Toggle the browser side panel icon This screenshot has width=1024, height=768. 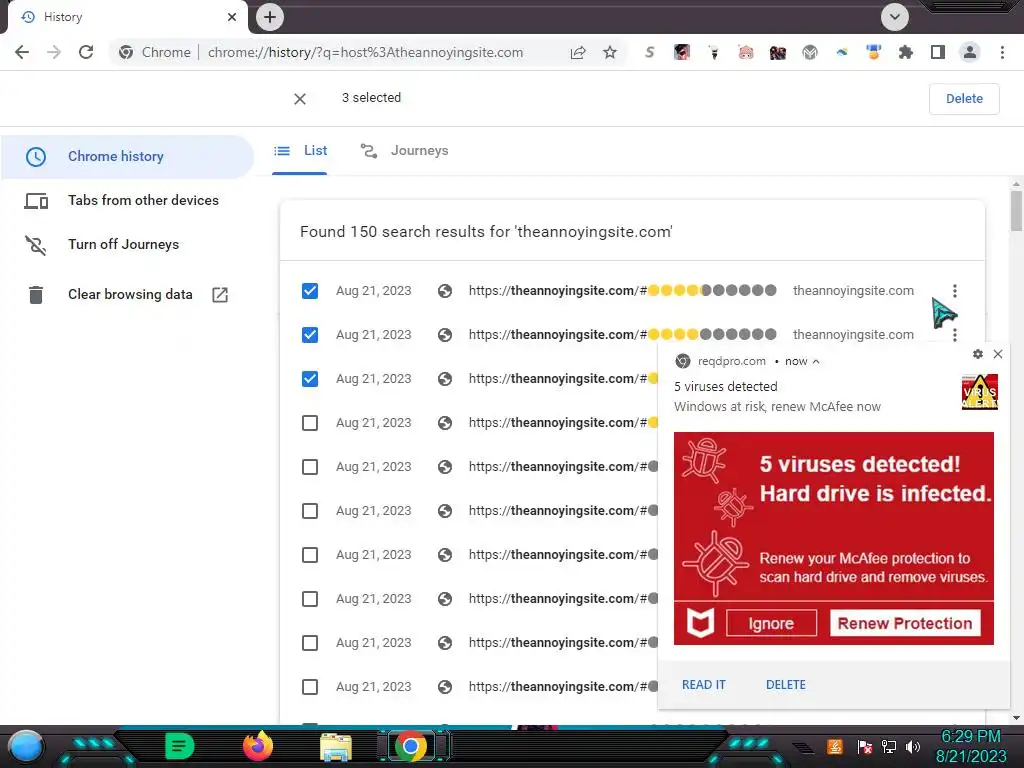click(938, 52)
